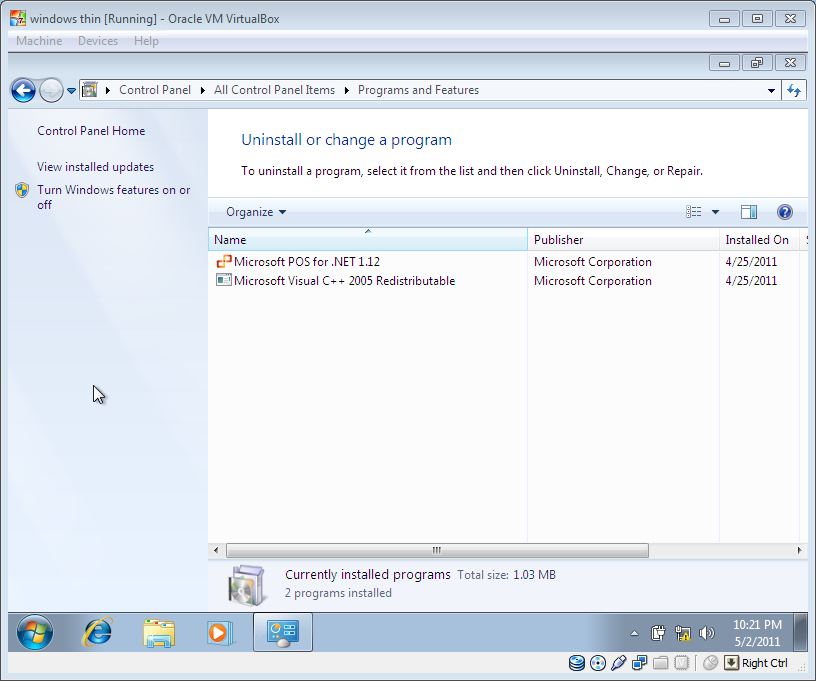Click the address bar Control Panel icon

[x=90, y=90]
